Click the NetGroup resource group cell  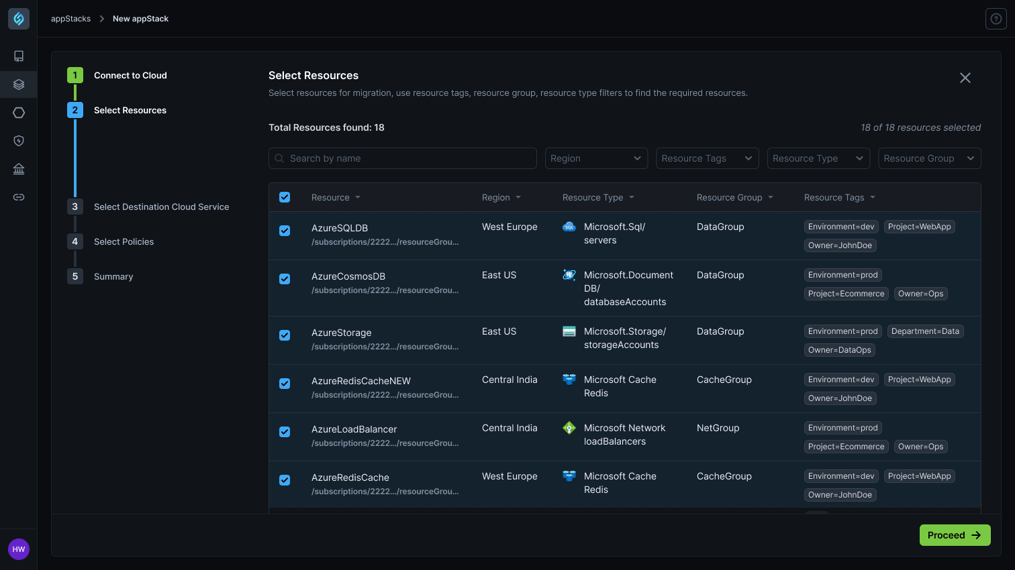[718, 428]
